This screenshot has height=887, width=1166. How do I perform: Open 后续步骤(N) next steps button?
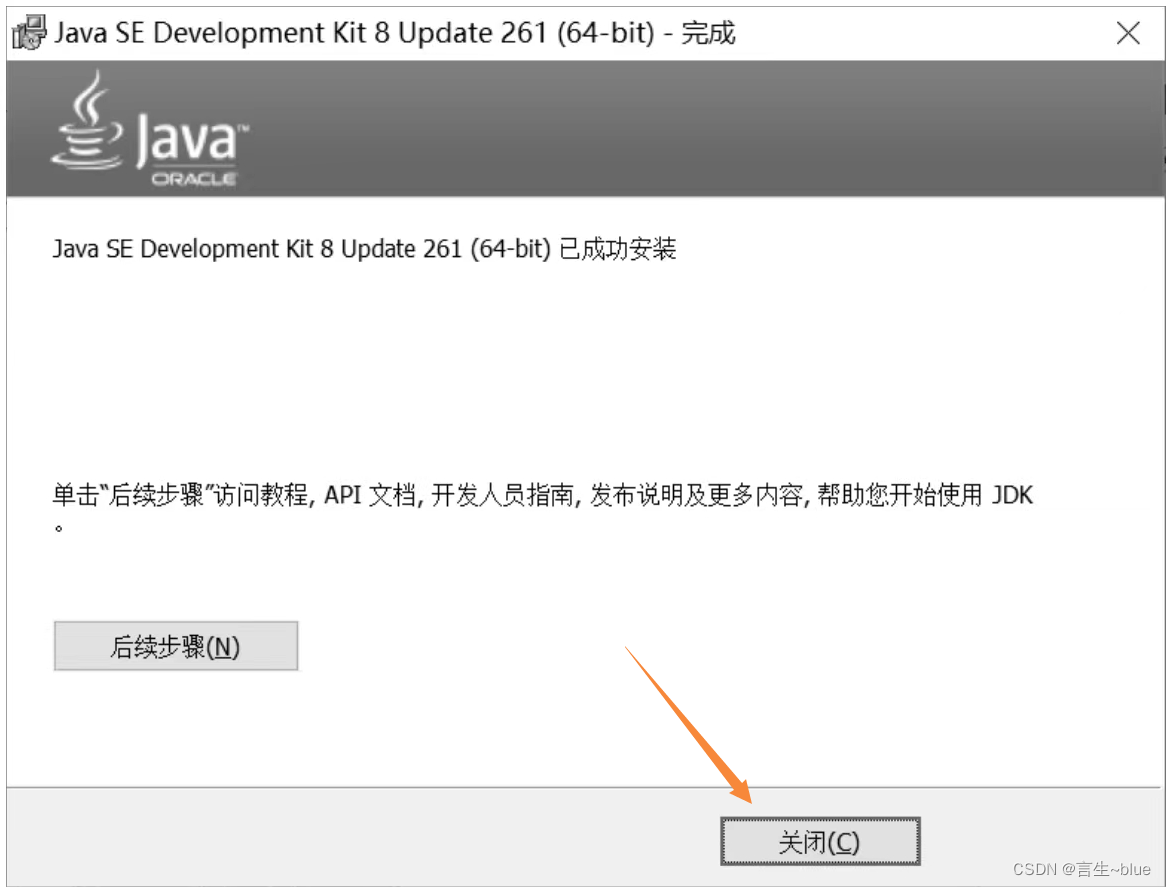(x=175, y=646)
